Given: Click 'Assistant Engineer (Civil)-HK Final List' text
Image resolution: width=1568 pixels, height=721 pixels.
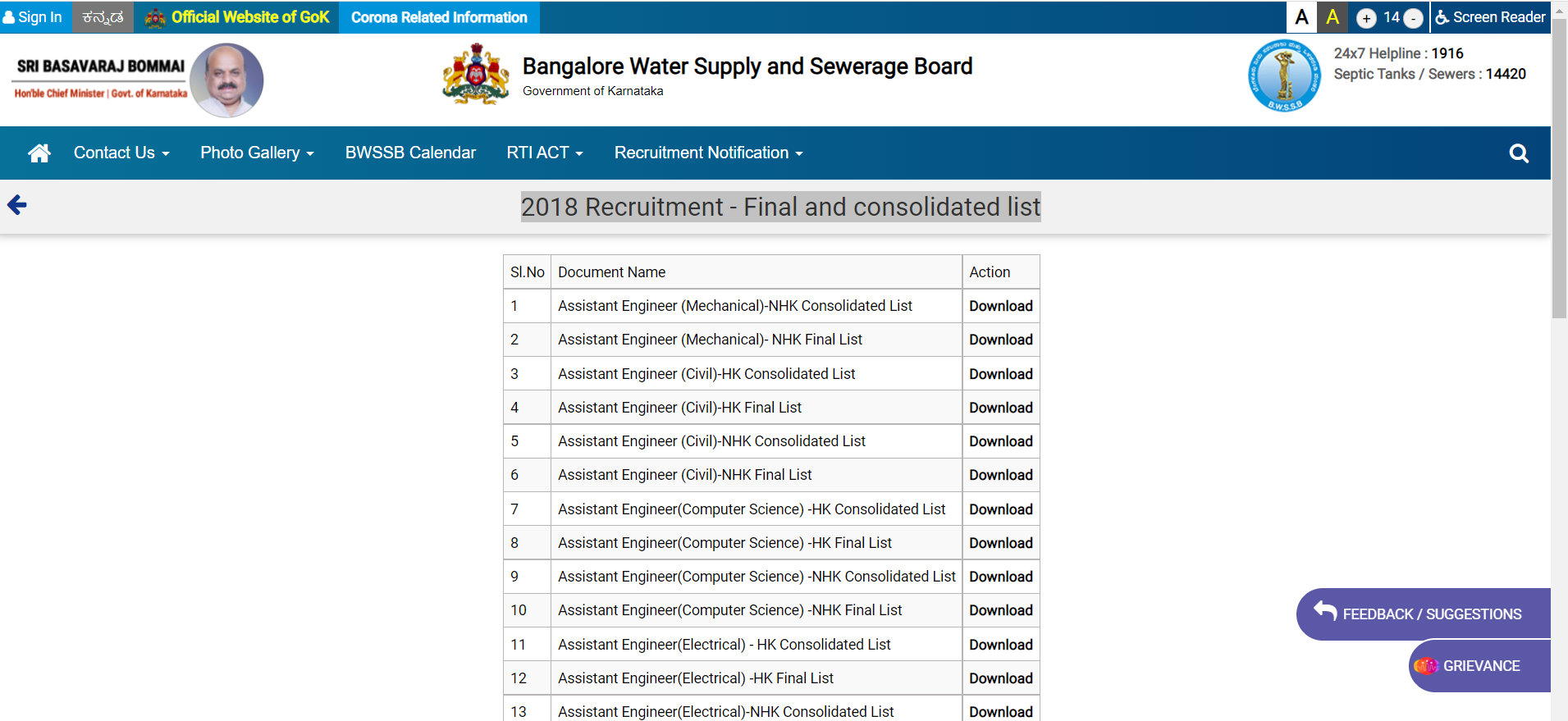Looking at the screenshot, I should click(x=679, y=408).
